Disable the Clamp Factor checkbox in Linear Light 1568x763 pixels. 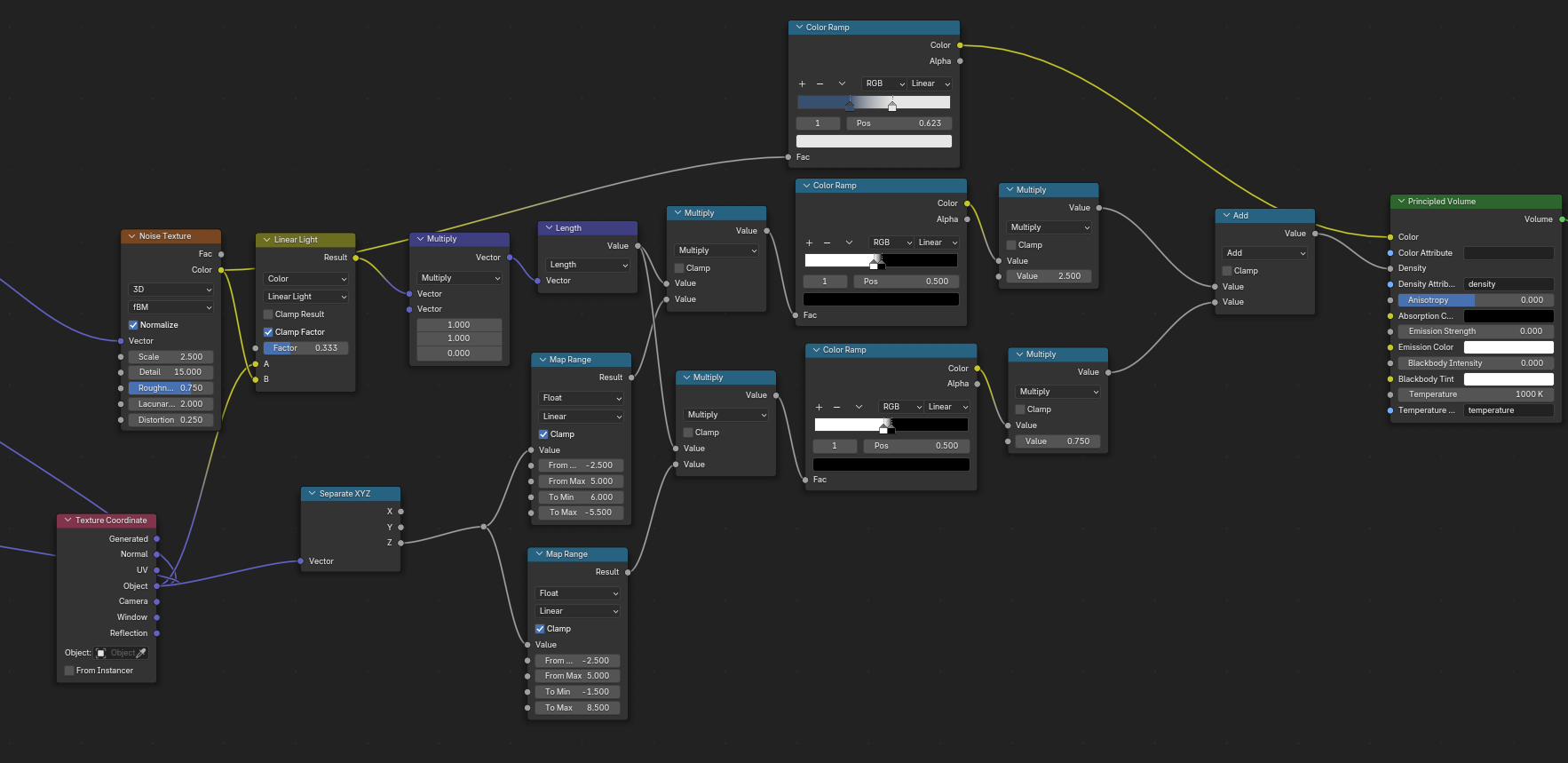[268, 332]
